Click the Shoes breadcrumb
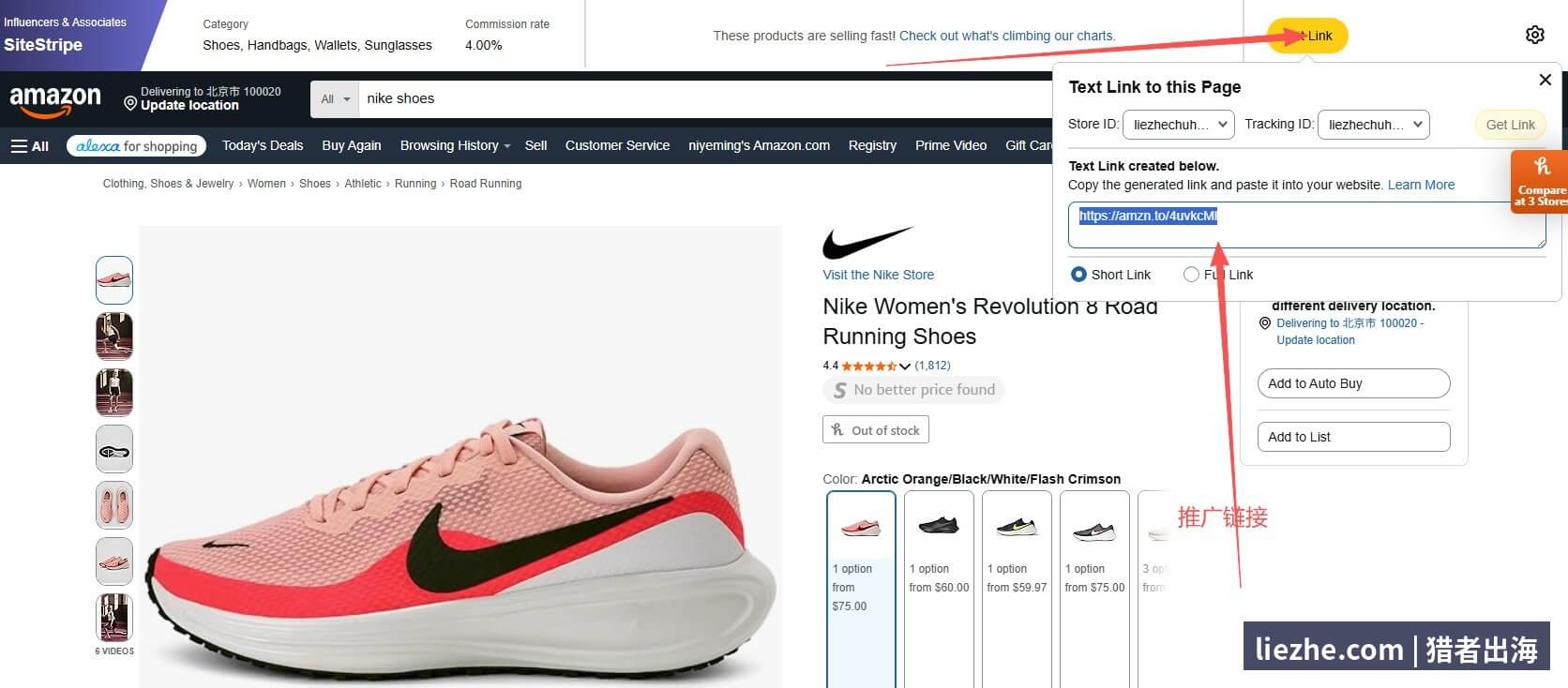 (x=315, y=184)
